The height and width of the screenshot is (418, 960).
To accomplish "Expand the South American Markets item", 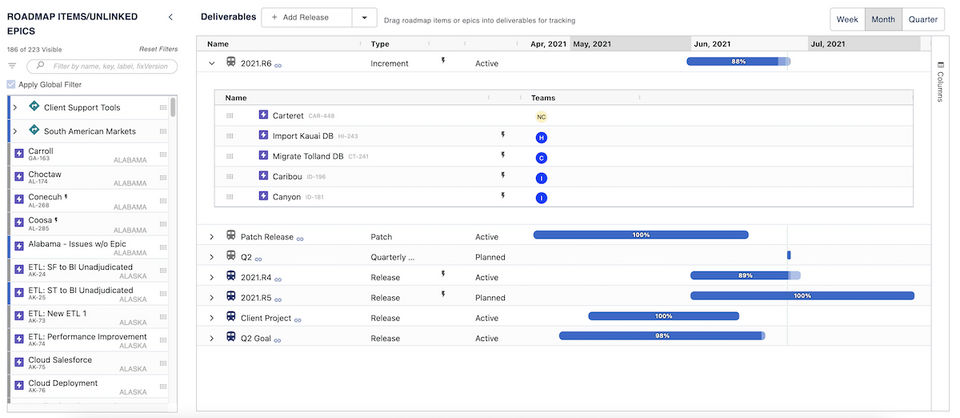I will (15, 131).
